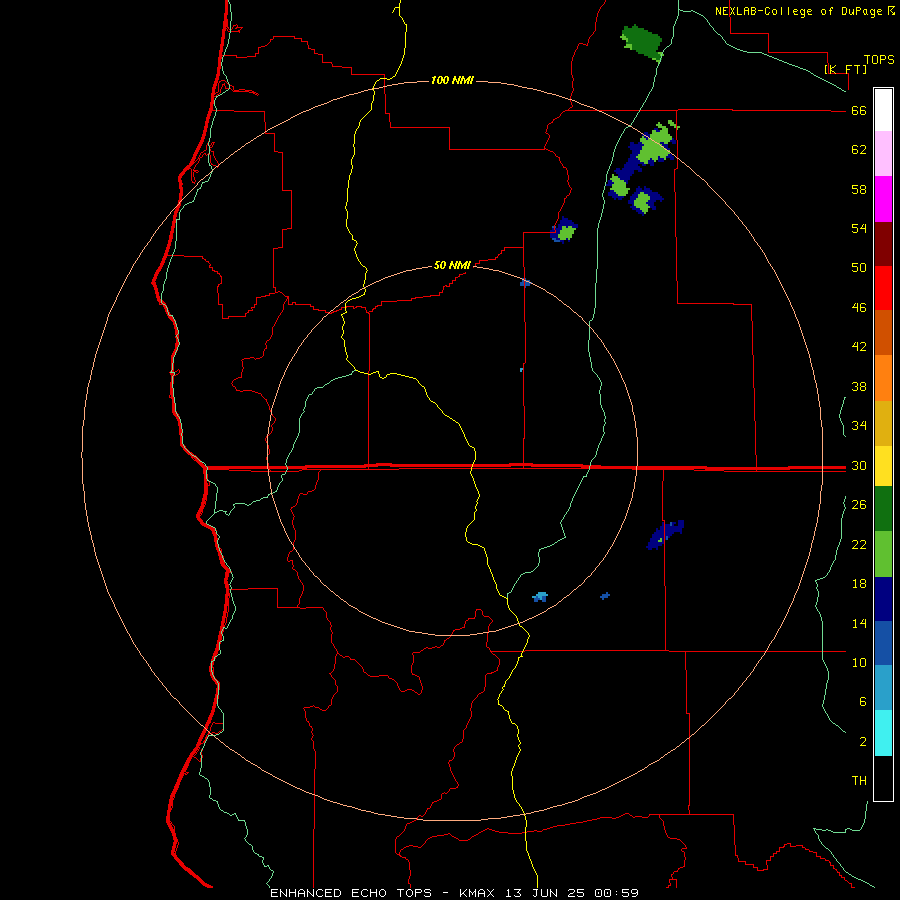The height and width of the screenshot is (900, 900).
Task: Click the white swatch atop the tops scale
Action: tap(883, 110)
